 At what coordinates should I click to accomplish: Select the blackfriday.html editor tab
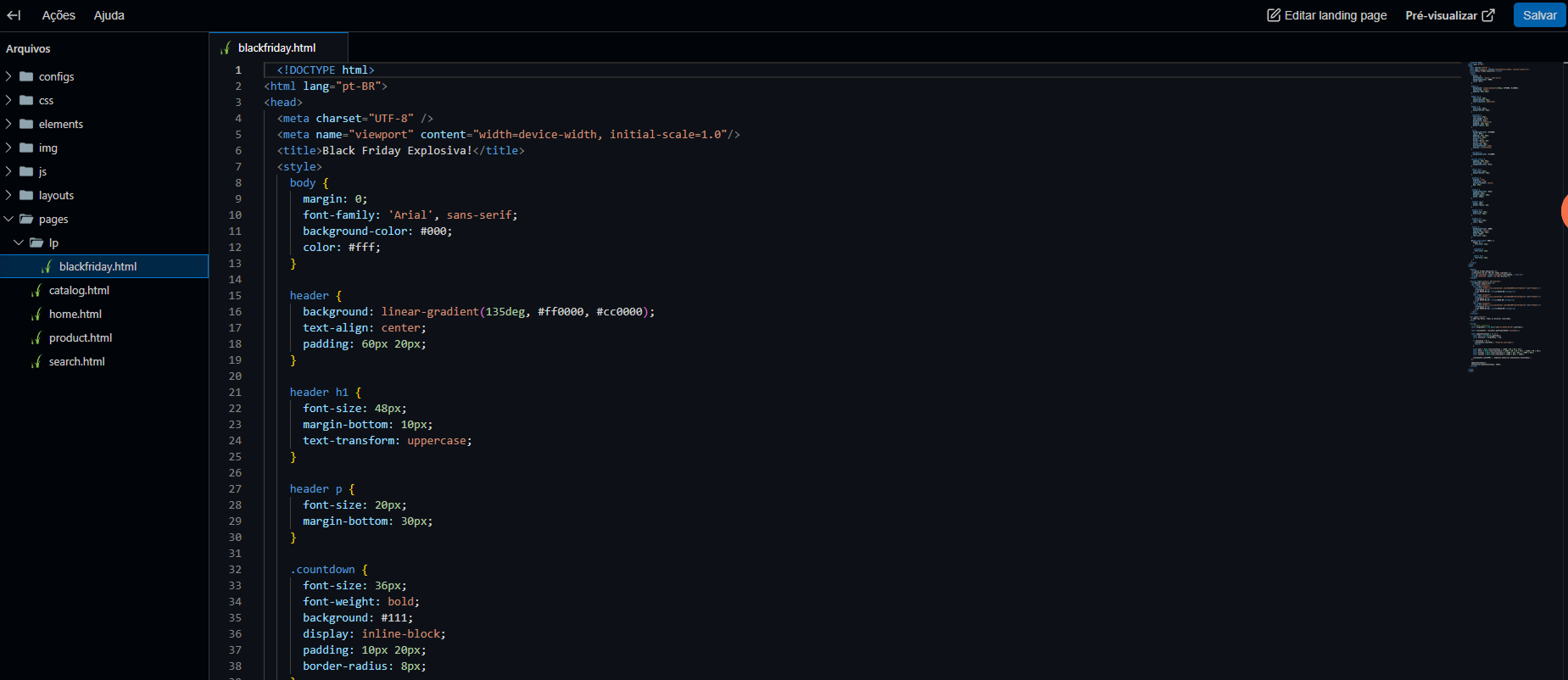[x=278, y=47]
